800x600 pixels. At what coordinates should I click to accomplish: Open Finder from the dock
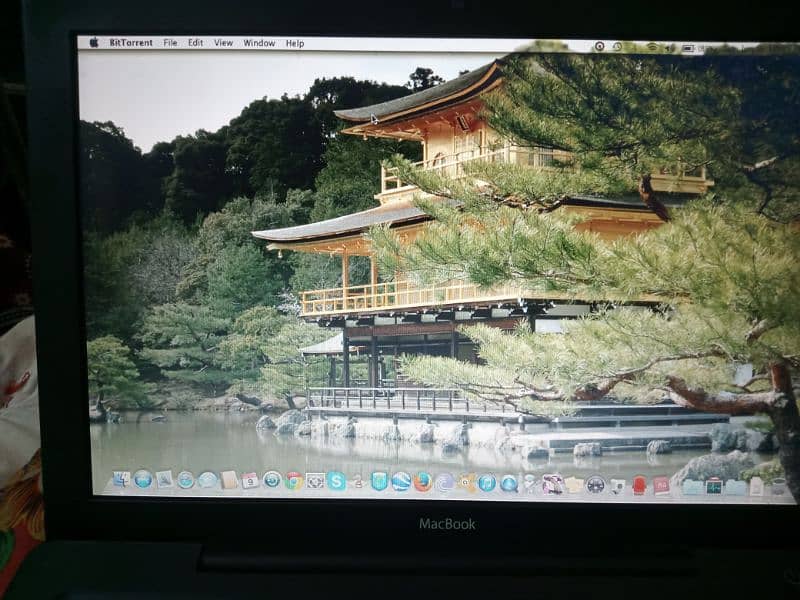click(x=121, y=479)
